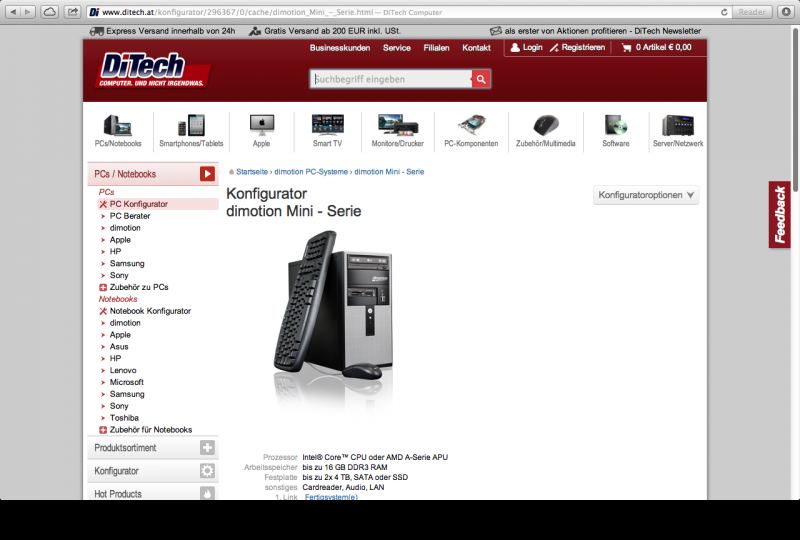Open Microsoft notebooks link
This screenshot has height=540, width=800.
(x=127, y=382)
